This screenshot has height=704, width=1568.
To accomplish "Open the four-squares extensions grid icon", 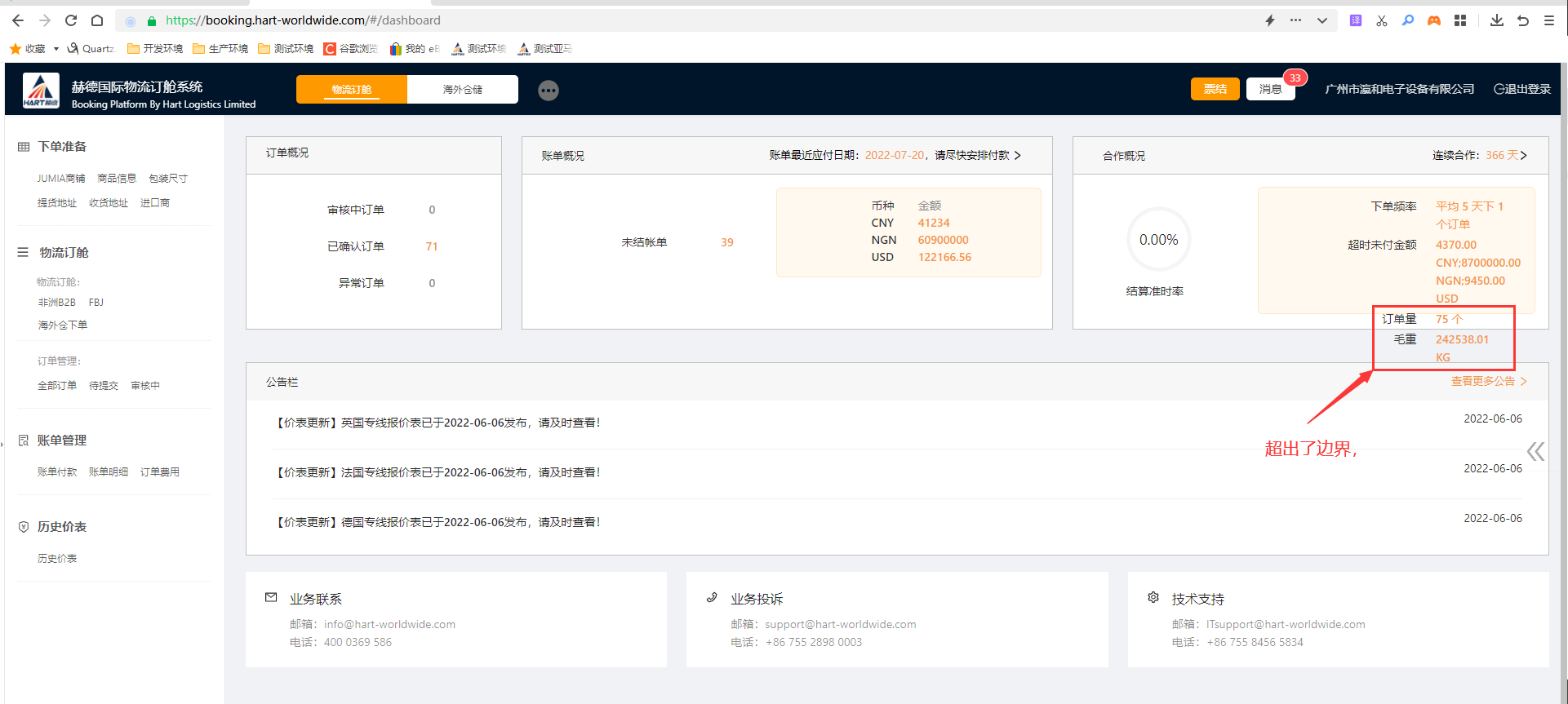I will point(1460,20).
